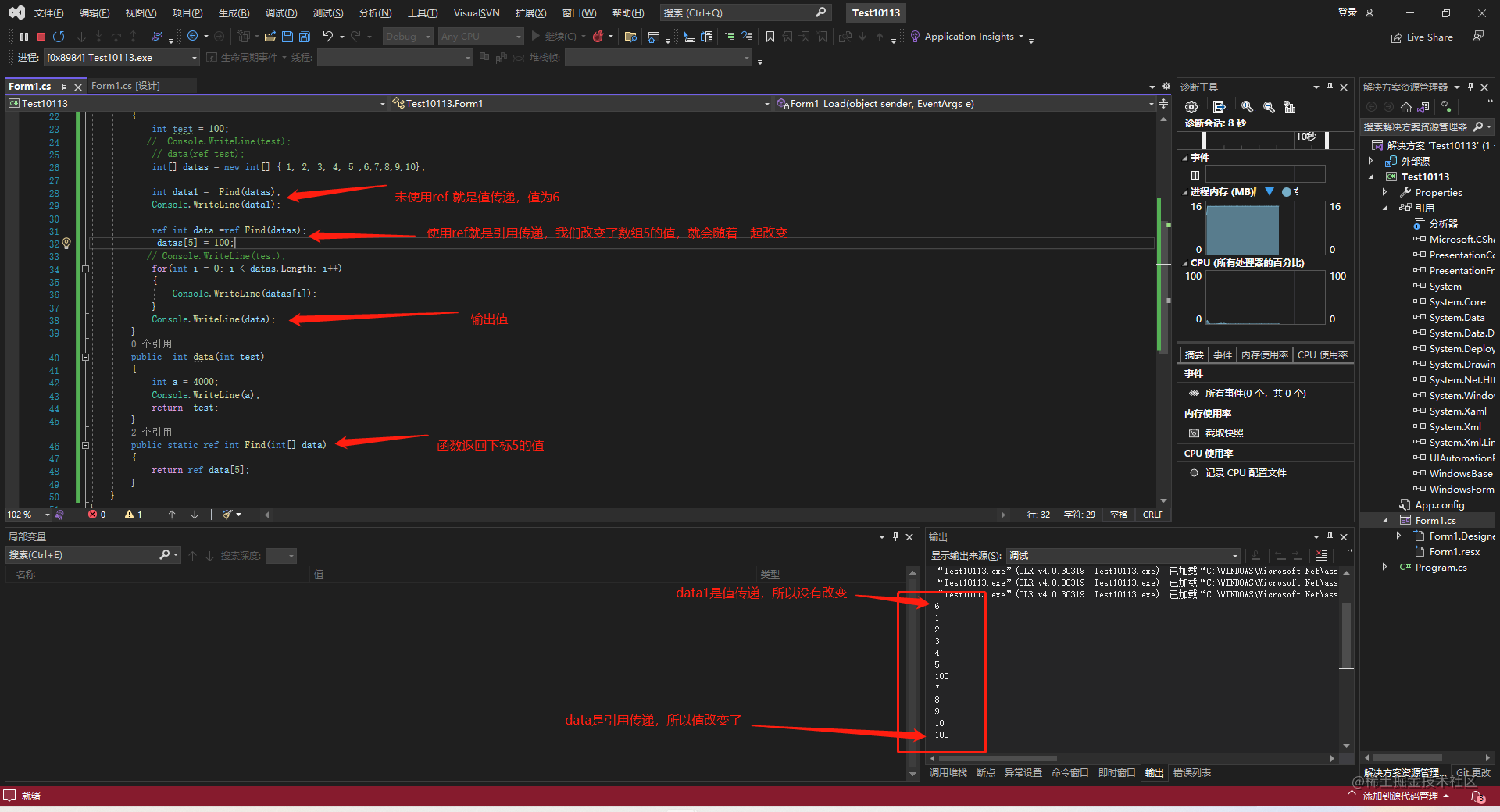
Task: Click the Application Insights lightbulb icon
Action: click(914, 36)
